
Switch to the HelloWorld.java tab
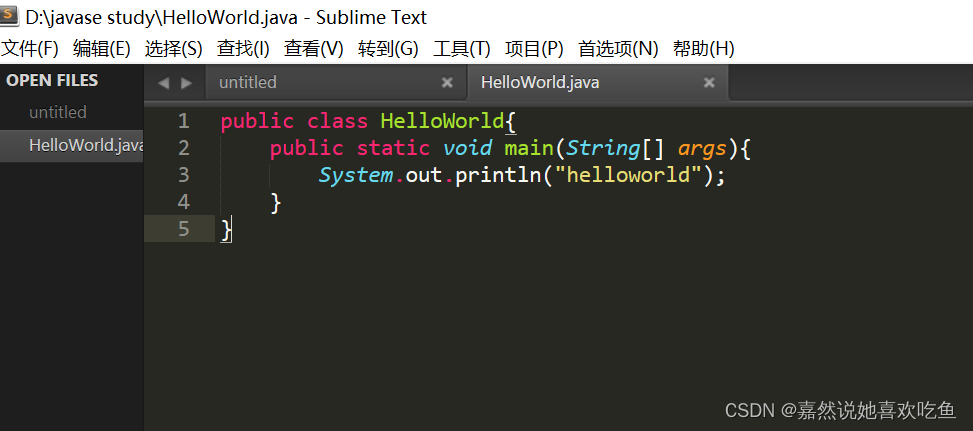pos(597,82)
